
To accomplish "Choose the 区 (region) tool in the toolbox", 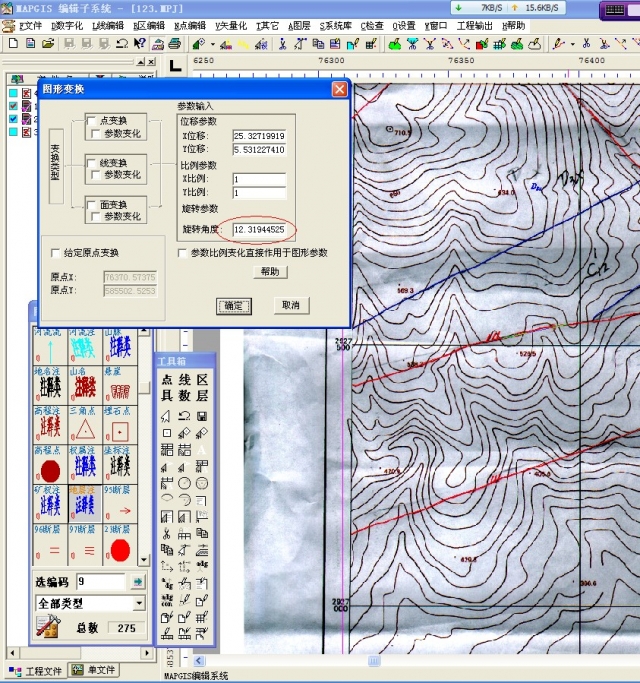I will (x=201, y=380).
